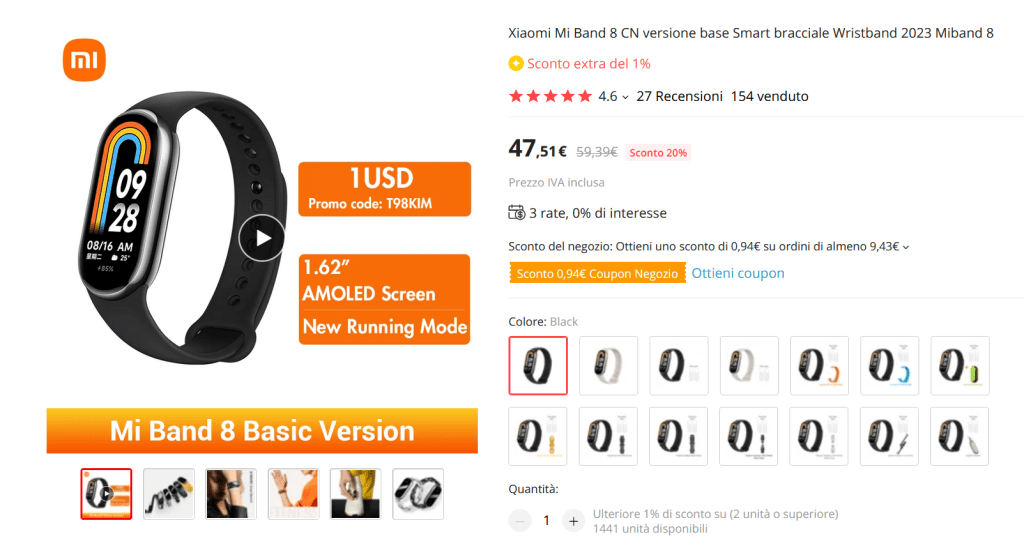Increase quantity with the plus button
Viewport: 1024px width, 548px height.
pyautogui.click(x=573, y=521)
